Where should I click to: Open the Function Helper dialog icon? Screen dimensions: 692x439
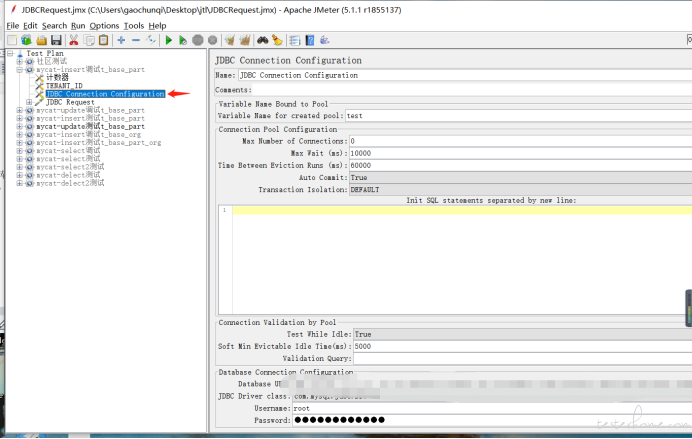click(x=295, y=40)
